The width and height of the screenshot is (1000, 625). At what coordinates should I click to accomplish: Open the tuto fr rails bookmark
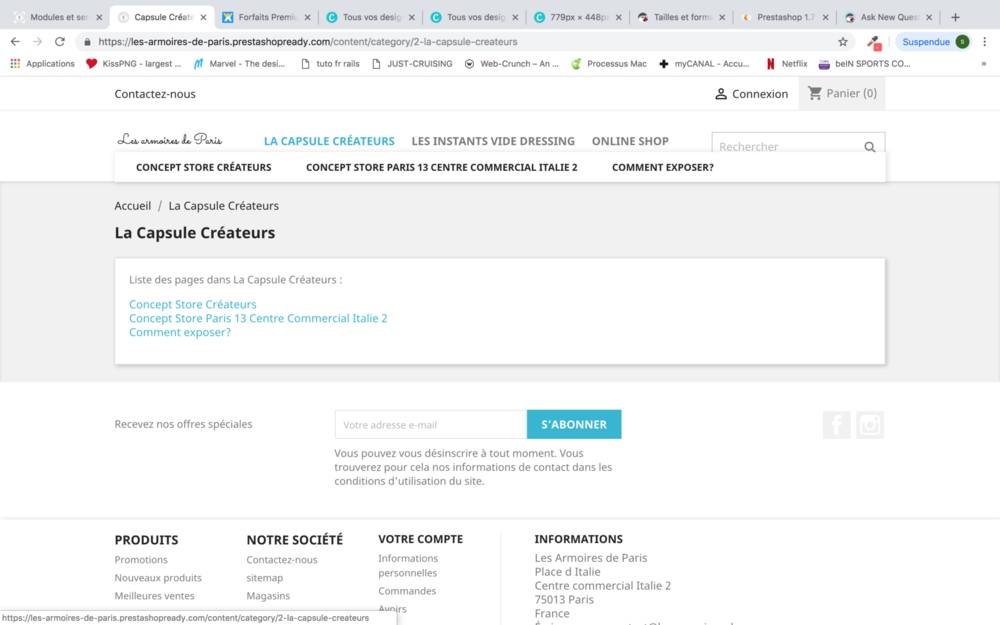[x=330, y=64]
